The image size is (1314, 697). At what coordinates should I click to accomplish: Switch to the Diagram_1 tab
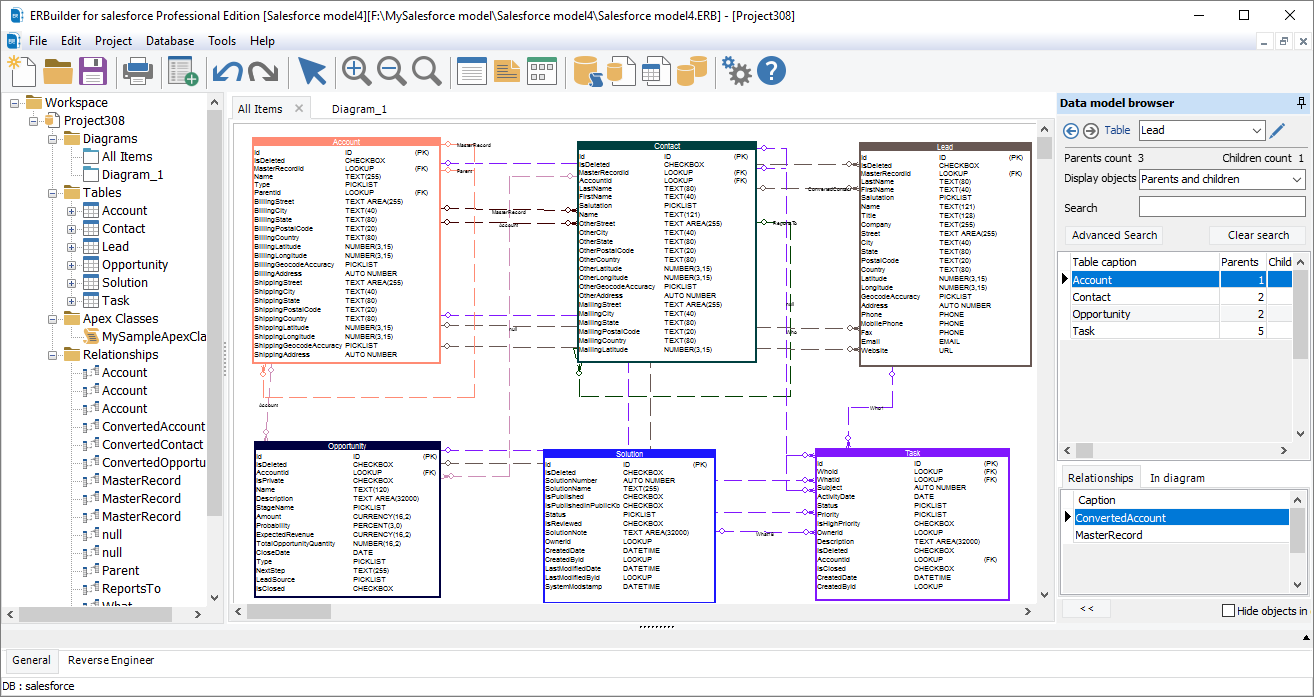pos(359,109)
